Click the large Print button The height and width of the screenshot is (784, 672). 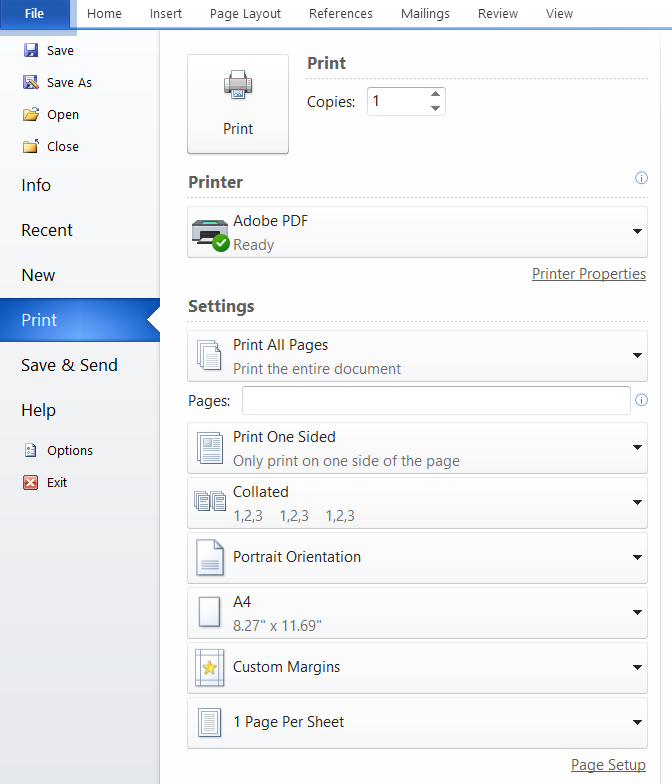pos(238,104)
